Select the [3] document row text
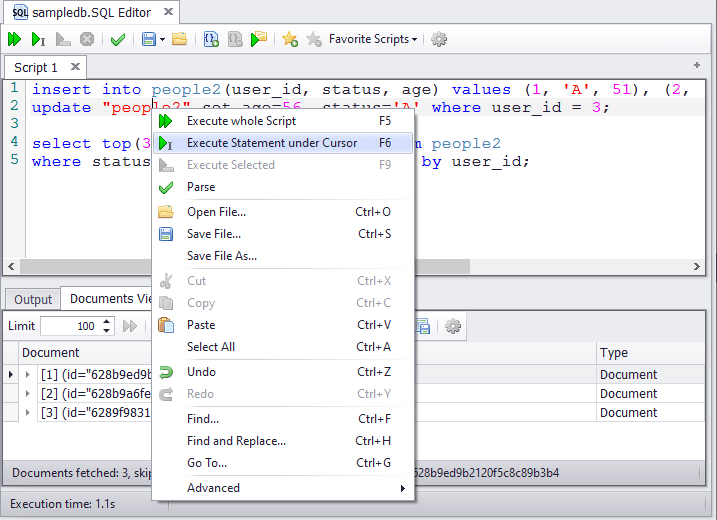The image size is (717, 520). [x=96, y=413]
